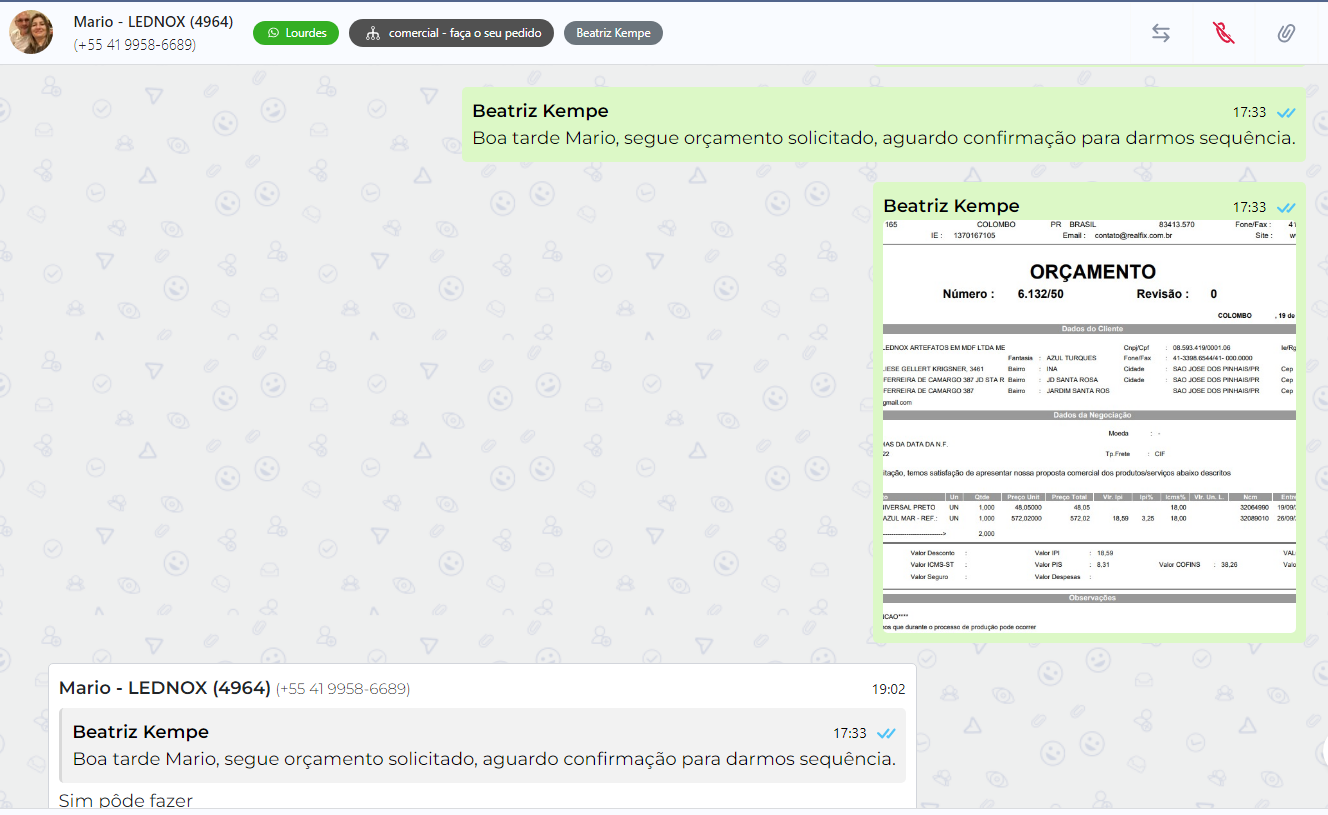Image resolution: width=1328 pixels, height=815 pixels.
Task: Click the 'comercial - faça o seu pedido' tag
Action: point(451,33)
